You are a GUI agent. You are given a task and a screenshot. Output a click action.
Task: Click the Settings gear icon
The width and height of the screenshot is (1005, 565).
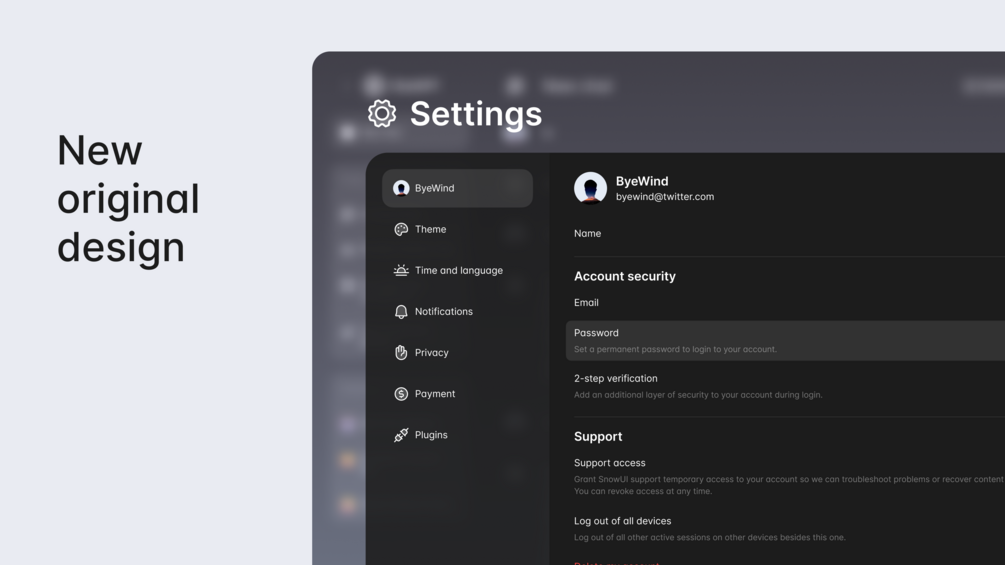[x=382, y=113]
